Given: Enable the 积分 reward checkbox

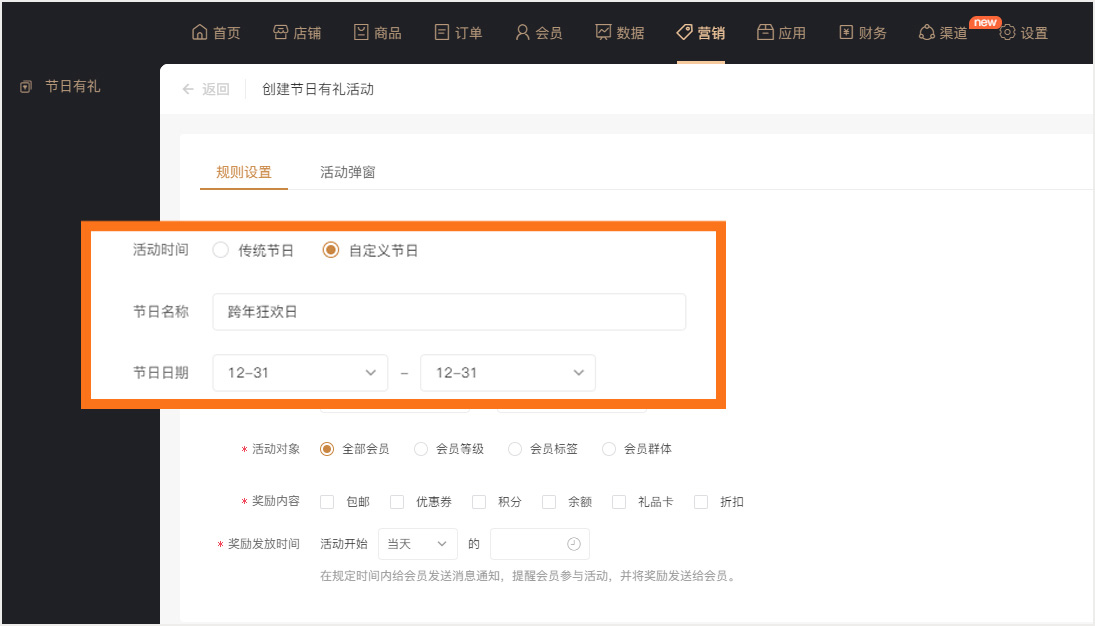Looking at the screenshot, I should click(479, 502).
